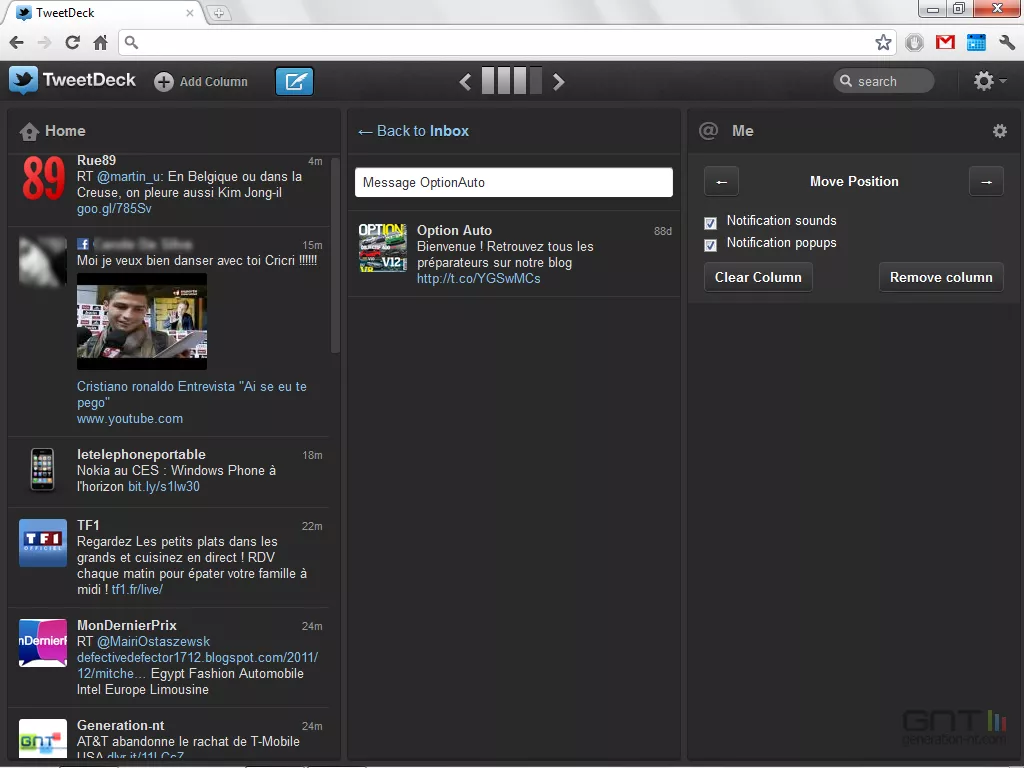Click the Home column's house icon
The width and height of the screenshot is (1024, 768).
[29, 130]
